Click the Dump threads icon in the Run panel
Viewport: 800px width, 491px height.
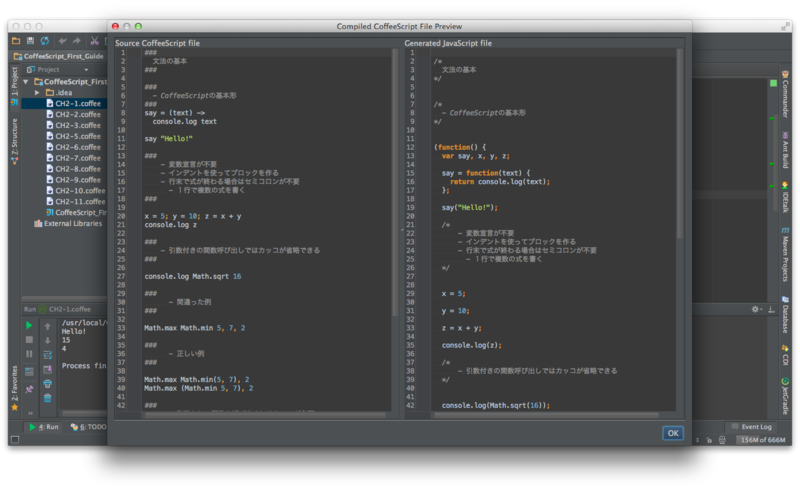point(29,372)
